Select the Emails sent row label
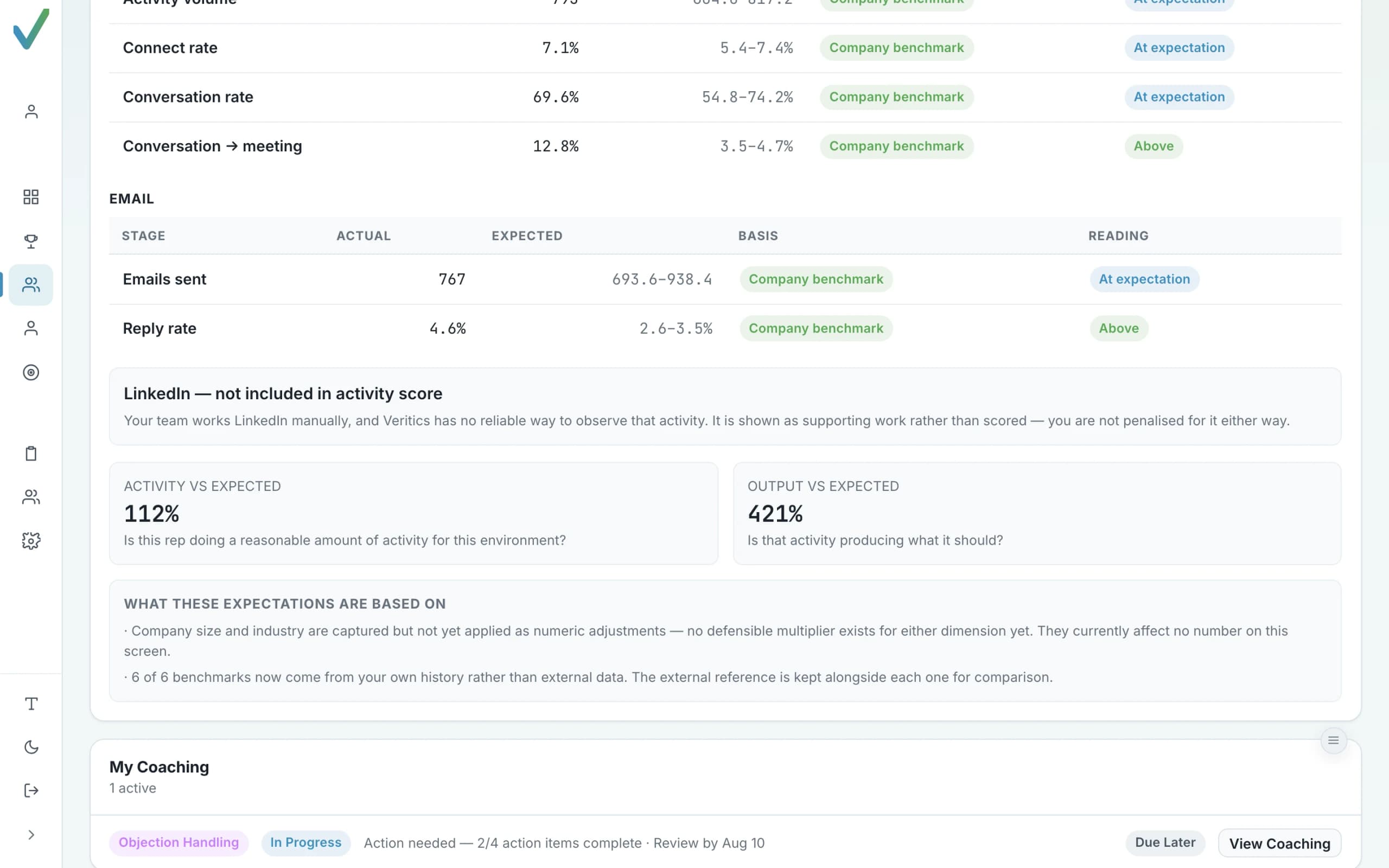 coord(164,279)
